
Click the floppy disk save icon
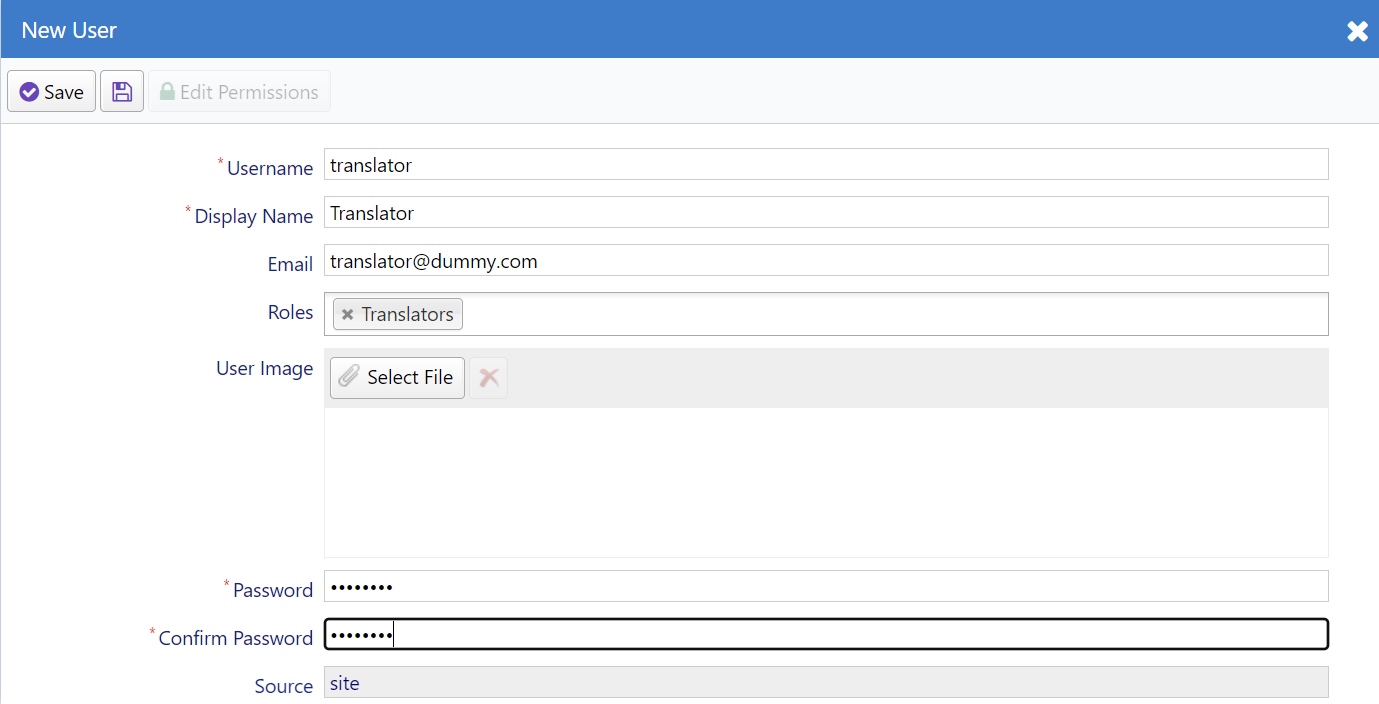click(121, 91)
